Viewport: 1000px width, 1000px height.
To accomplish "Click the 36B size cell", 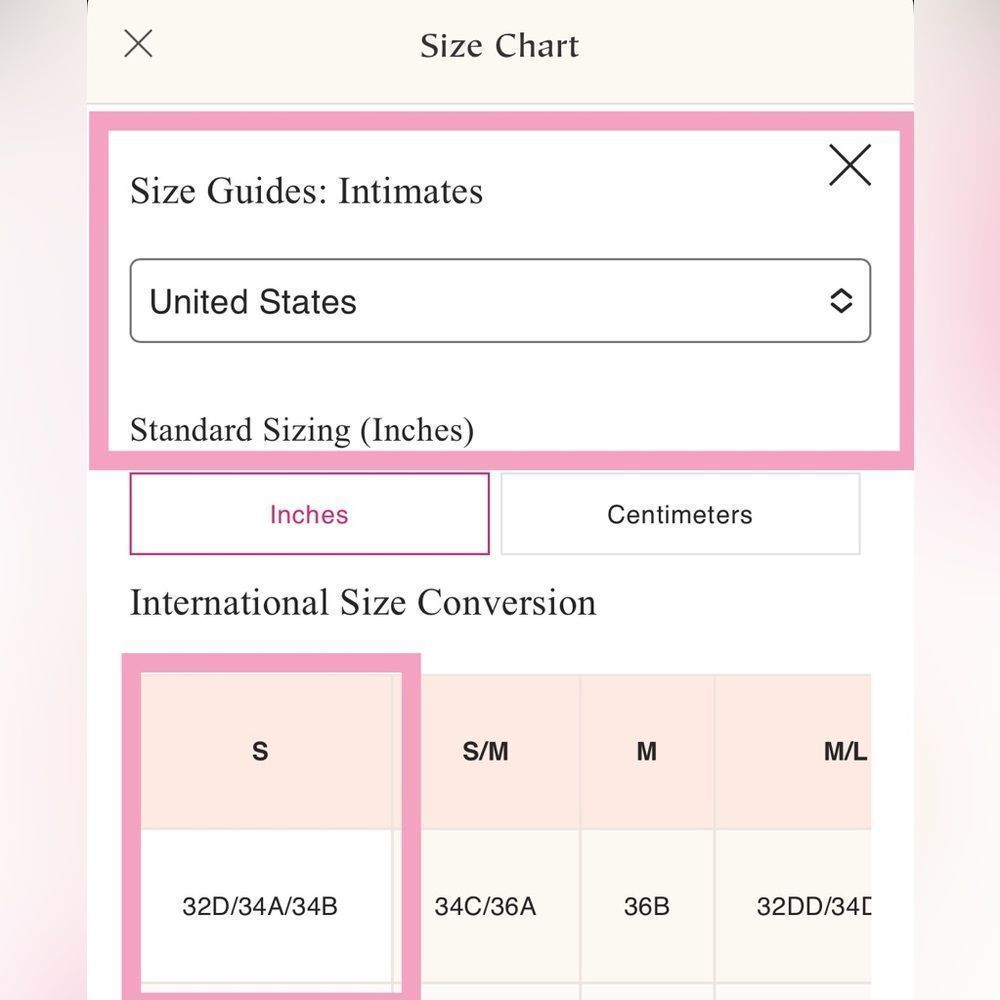I will [x=647, y=906].
